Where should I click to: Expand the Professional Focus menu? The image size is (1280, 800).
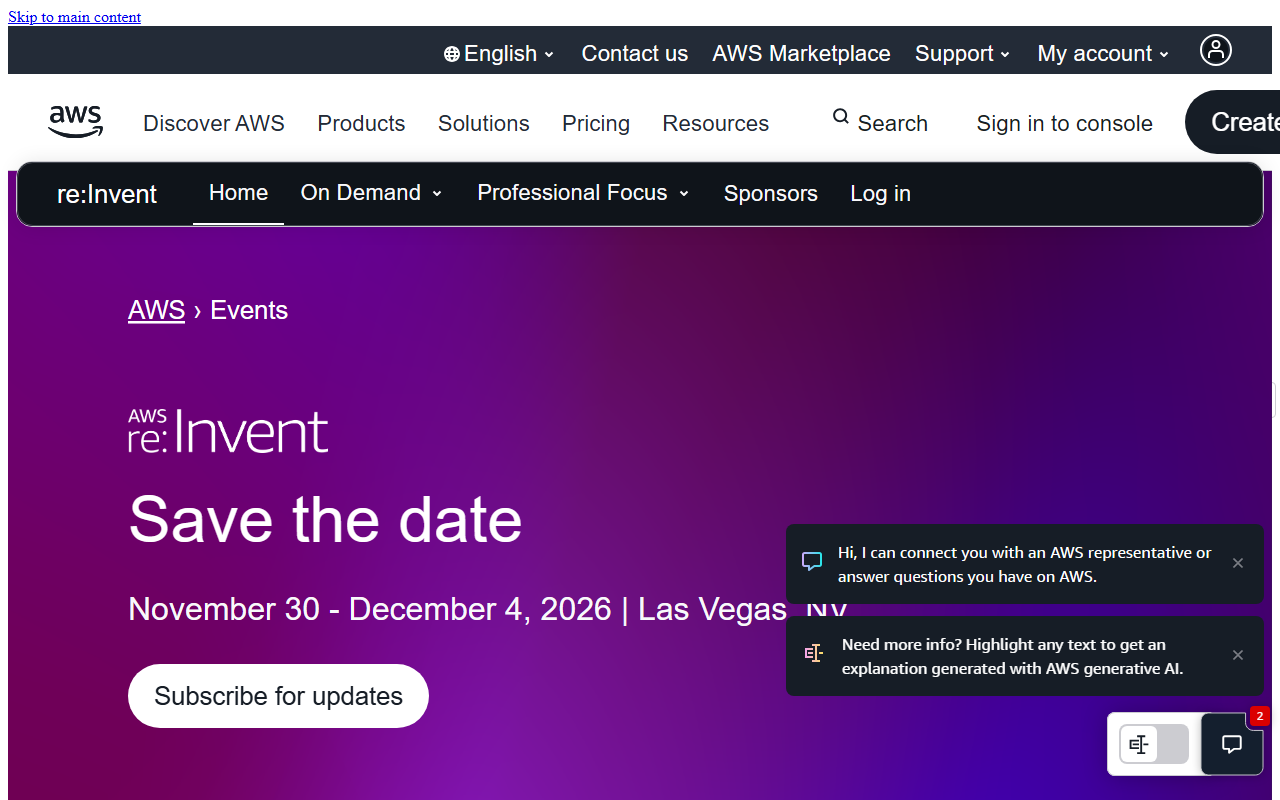pos(583,193)
